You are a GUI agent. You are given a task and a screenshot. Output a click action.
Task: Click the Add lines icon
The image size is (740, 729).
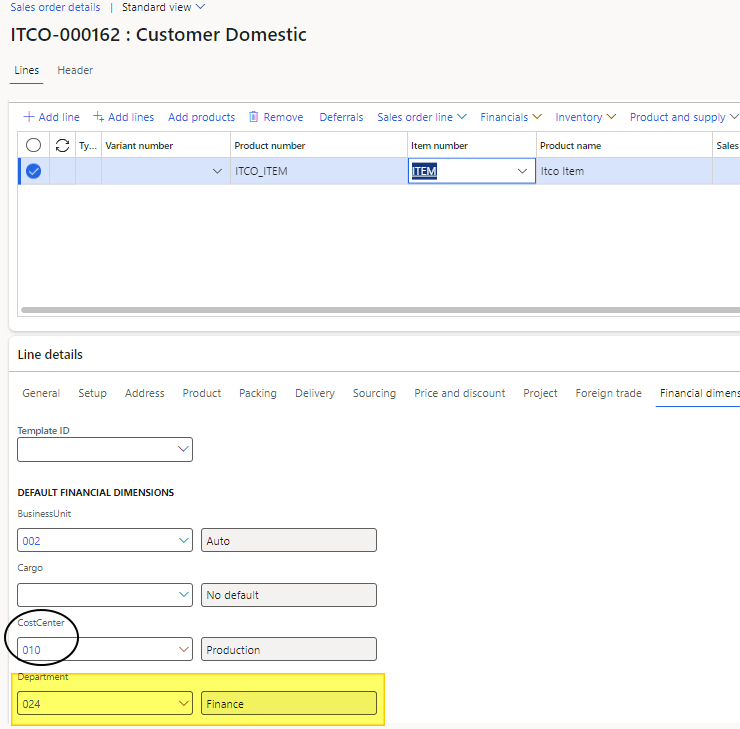pos(98,117)
